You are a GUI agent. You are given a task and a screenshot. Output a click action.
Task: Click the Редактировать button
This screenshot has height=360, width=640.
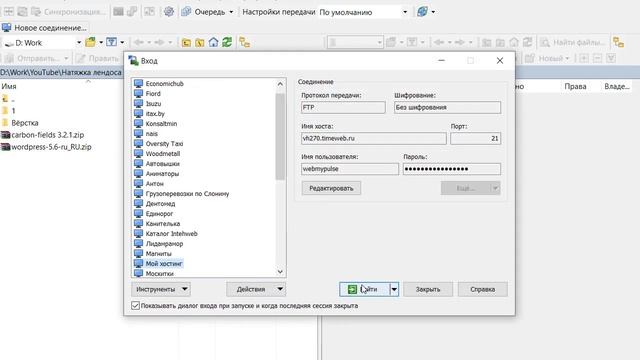coord(331,188)
